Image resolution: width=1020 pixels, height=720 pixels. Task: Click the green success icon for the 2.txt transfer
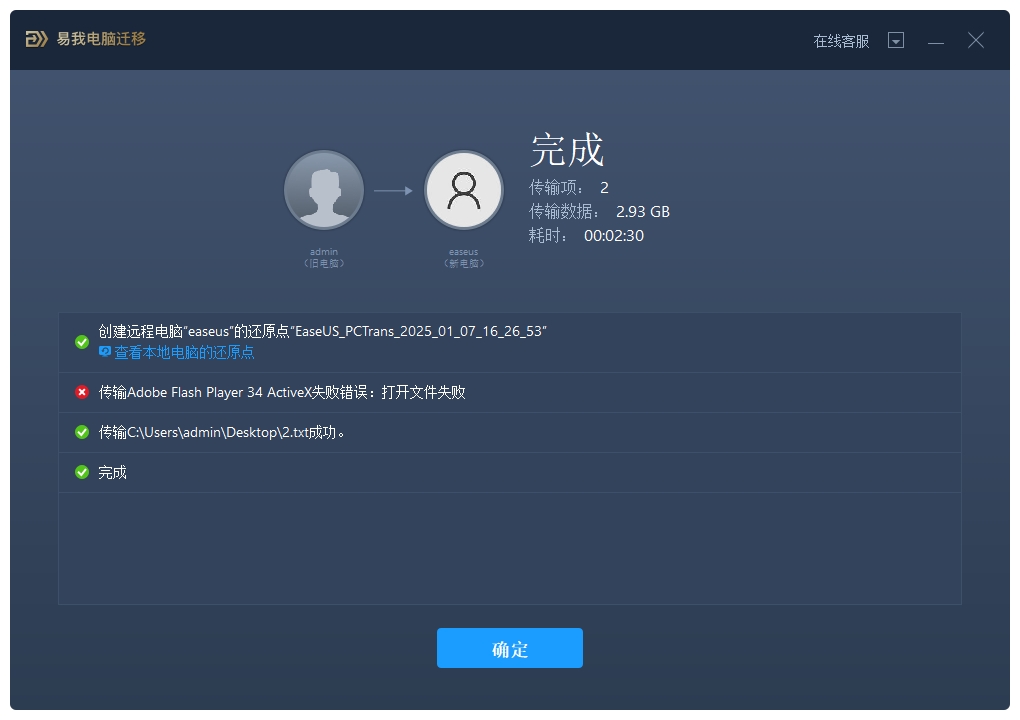(81, 432)
